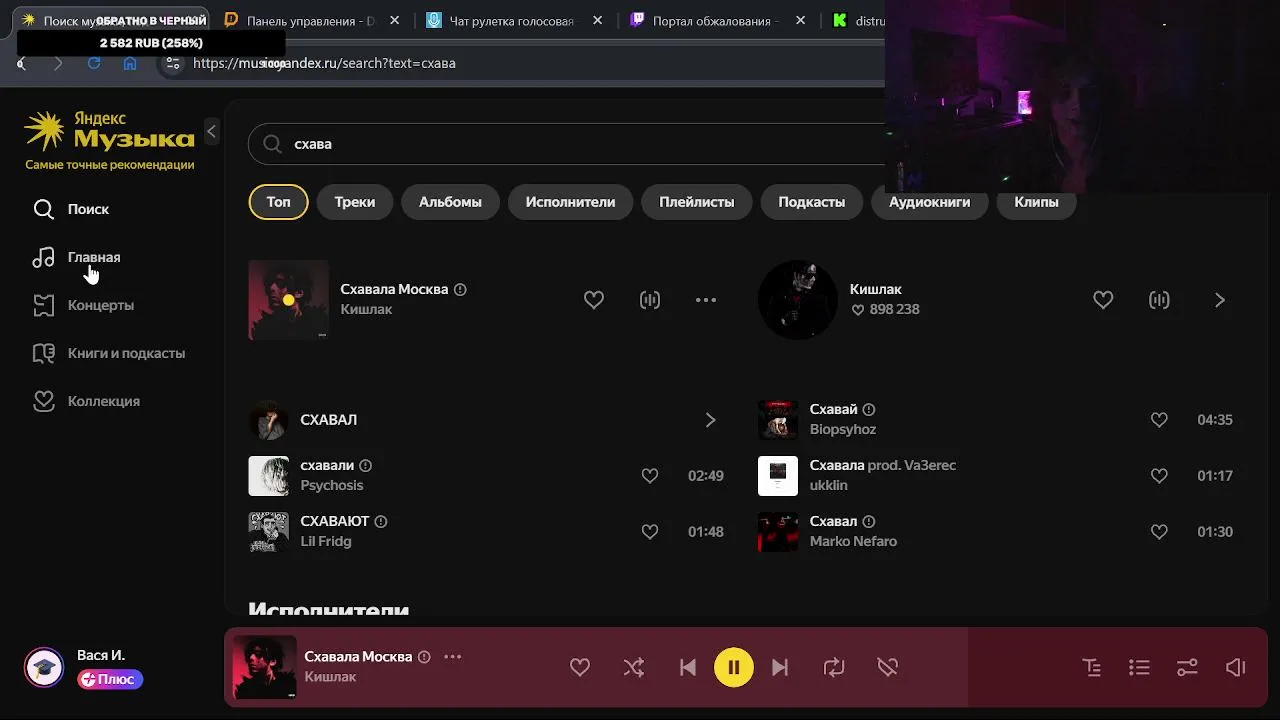Open more options for Схавала Москва result
The image size is (1280, 720).
[x=706, y=300]
